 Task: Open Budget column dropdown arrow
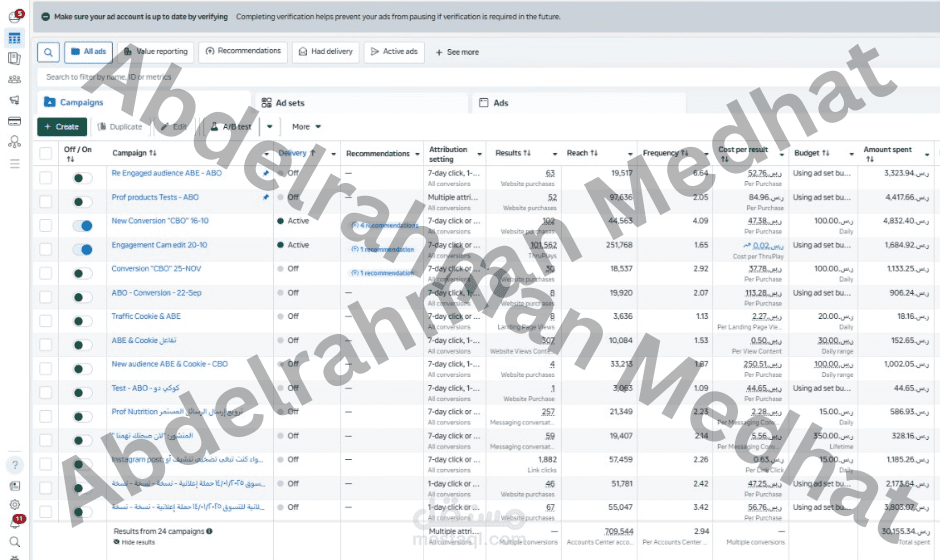(851, 154)
